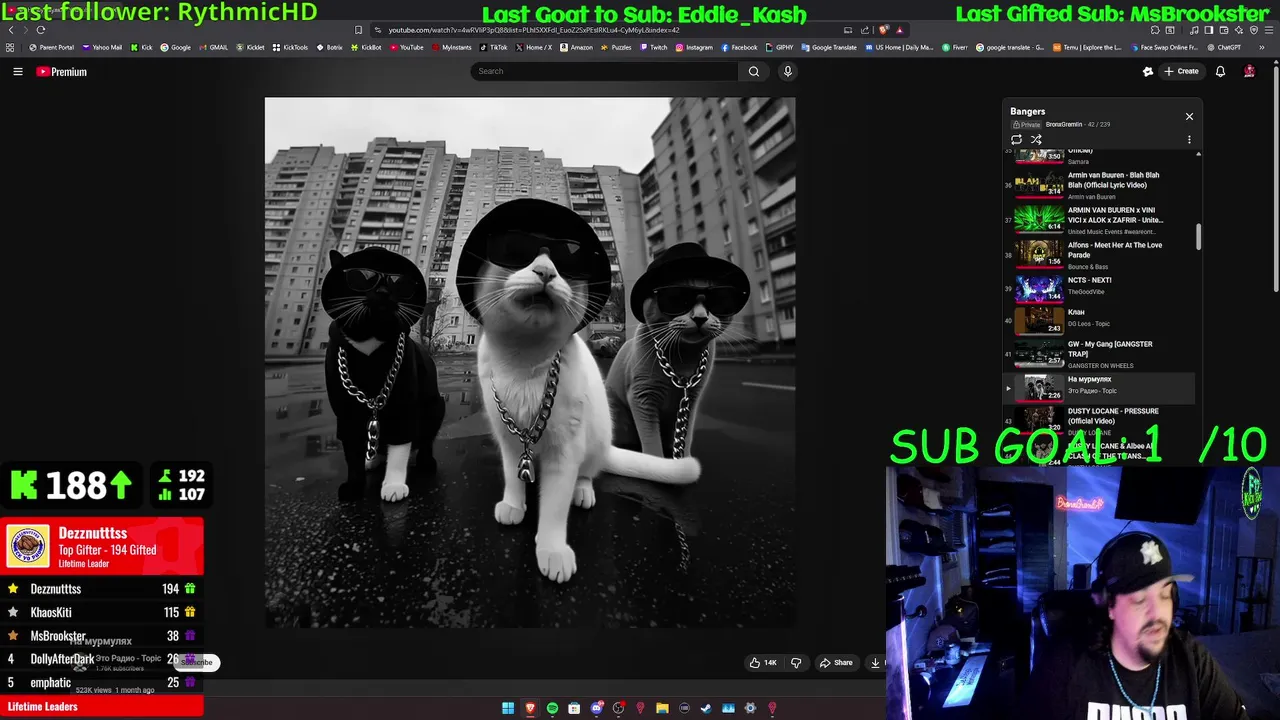Open the GIPHY bookmark
1280x720 pixels.
[x=779, y=47]
